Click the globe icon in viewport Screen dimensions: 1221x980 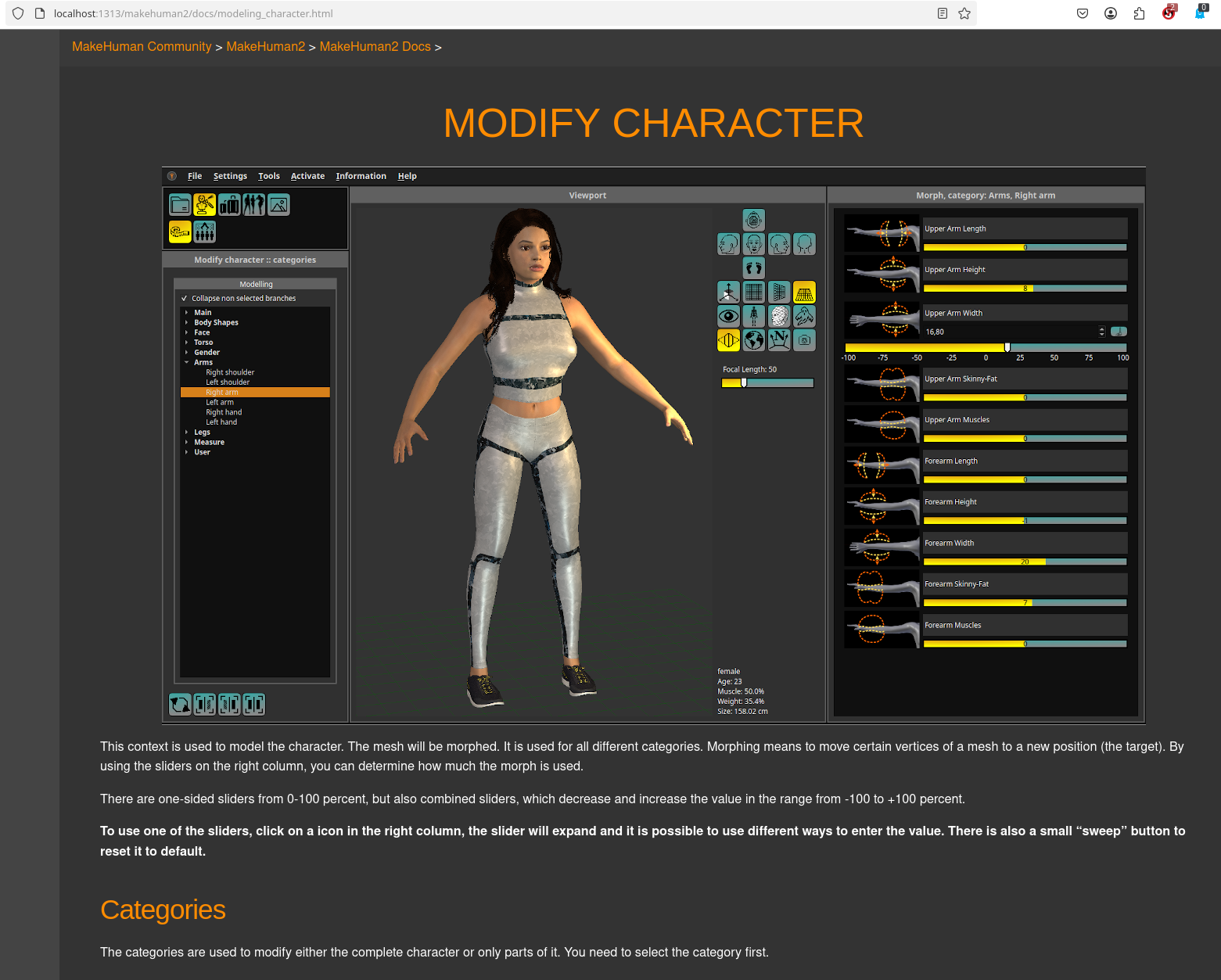[x=753, y=340]
